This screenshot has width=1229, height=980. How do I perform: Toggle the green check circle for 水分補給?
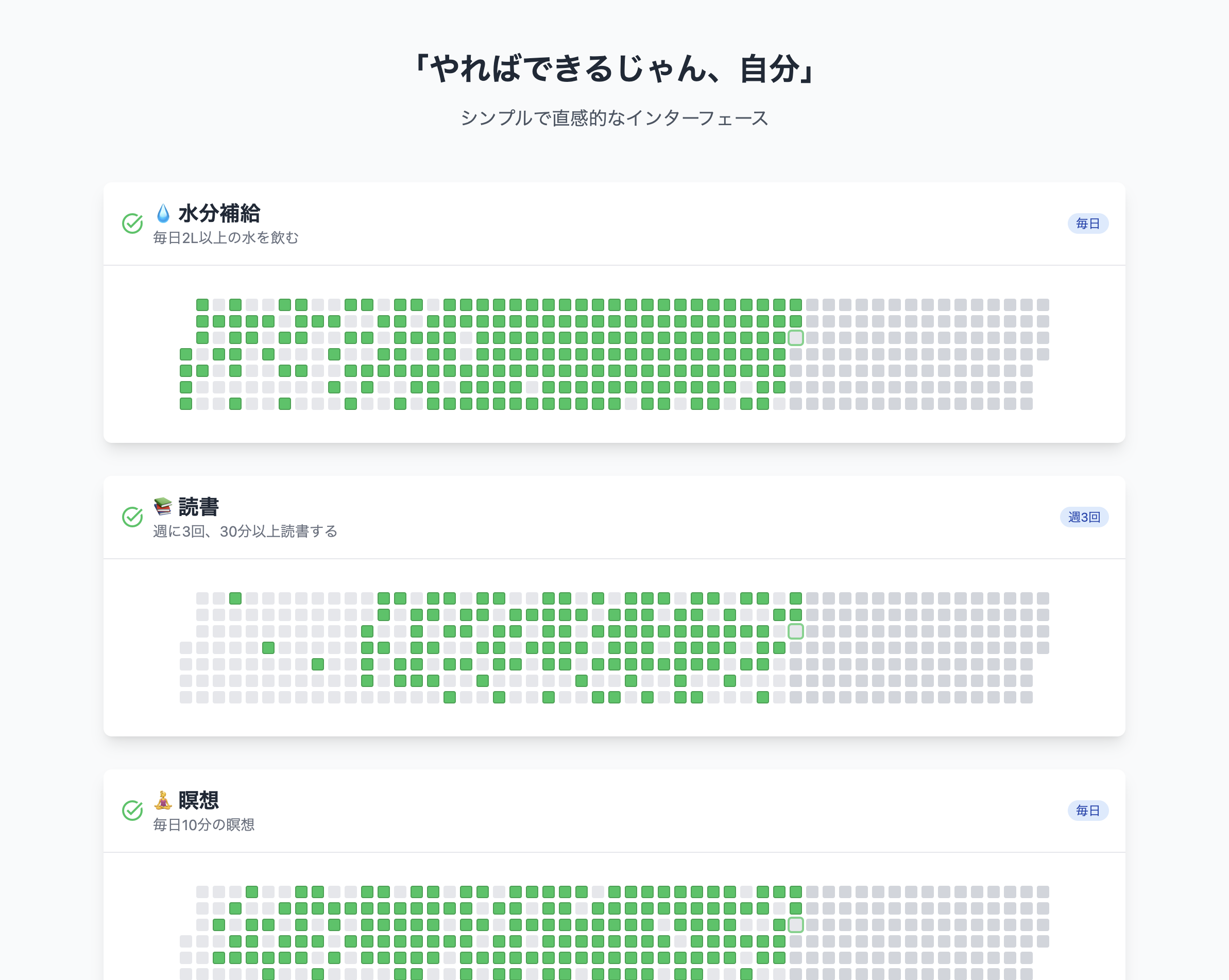(132, 223)
